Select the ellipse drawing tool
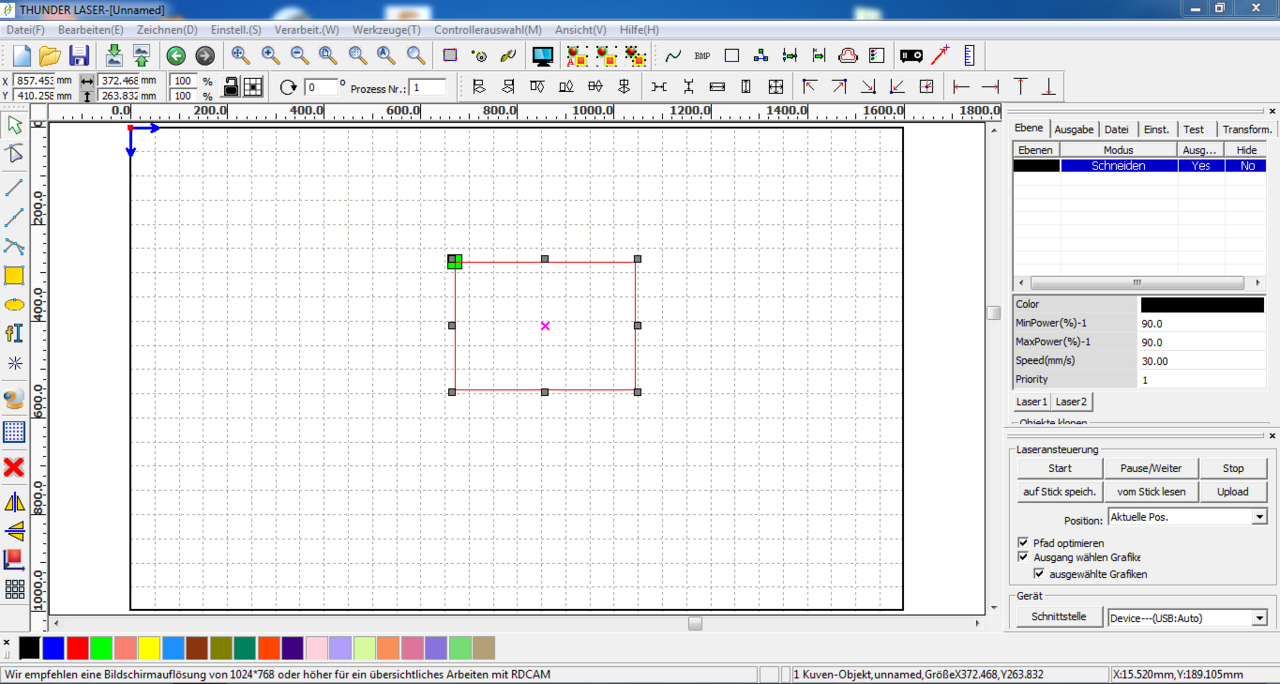Screen dimensions: 1280x684 [14, 304]
